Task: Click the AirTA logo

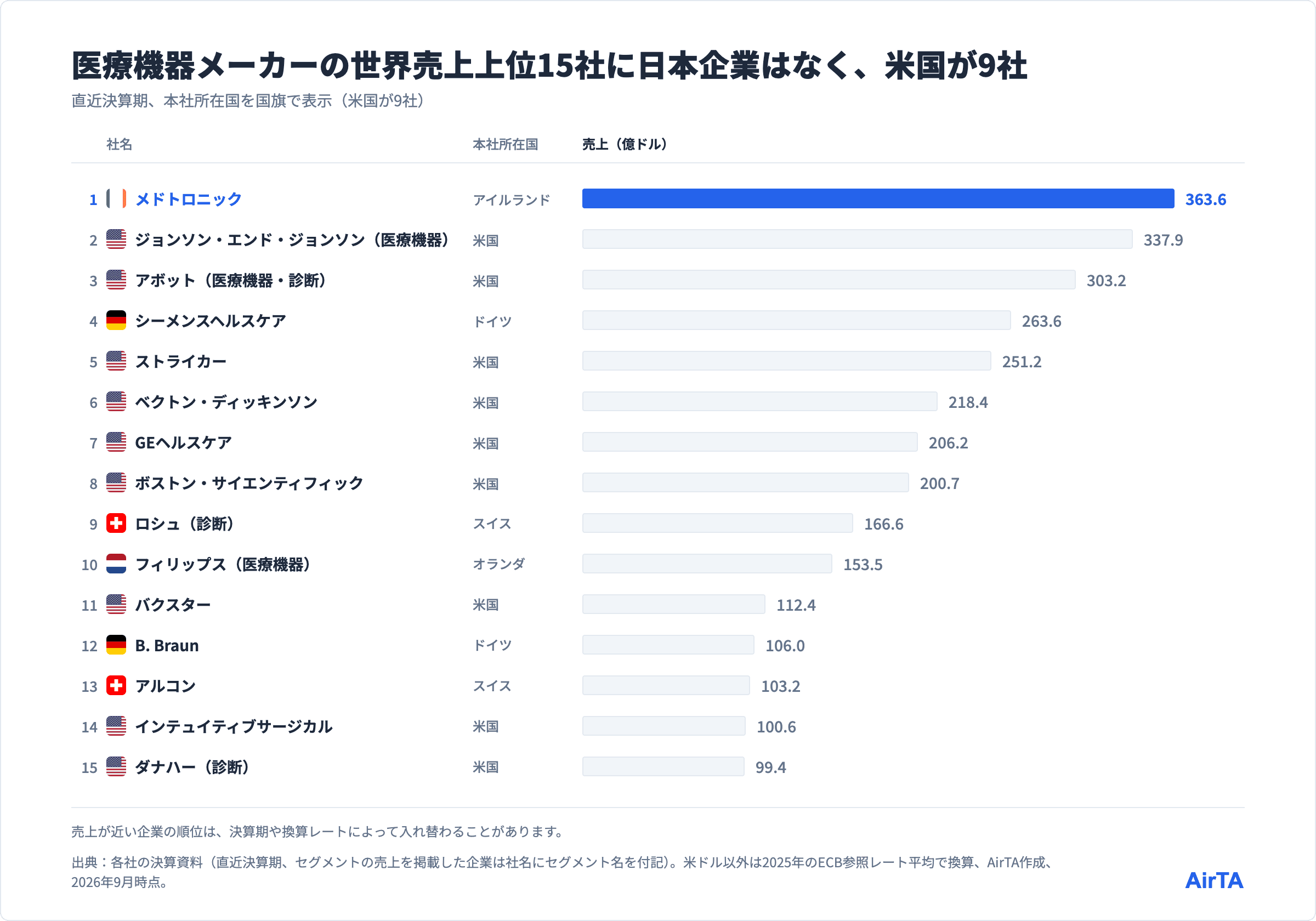Action: click(1214, 880)
